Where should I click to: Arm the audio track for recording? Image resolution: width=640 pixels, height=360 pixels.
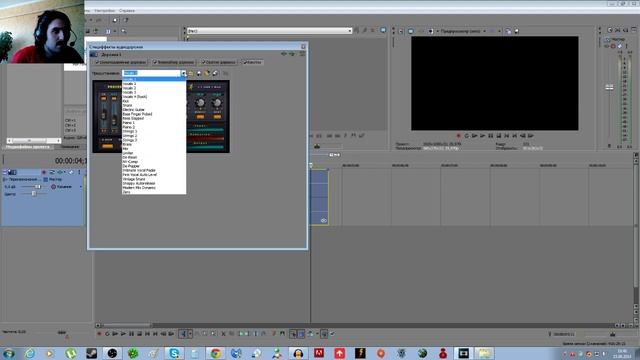[44, 172]
